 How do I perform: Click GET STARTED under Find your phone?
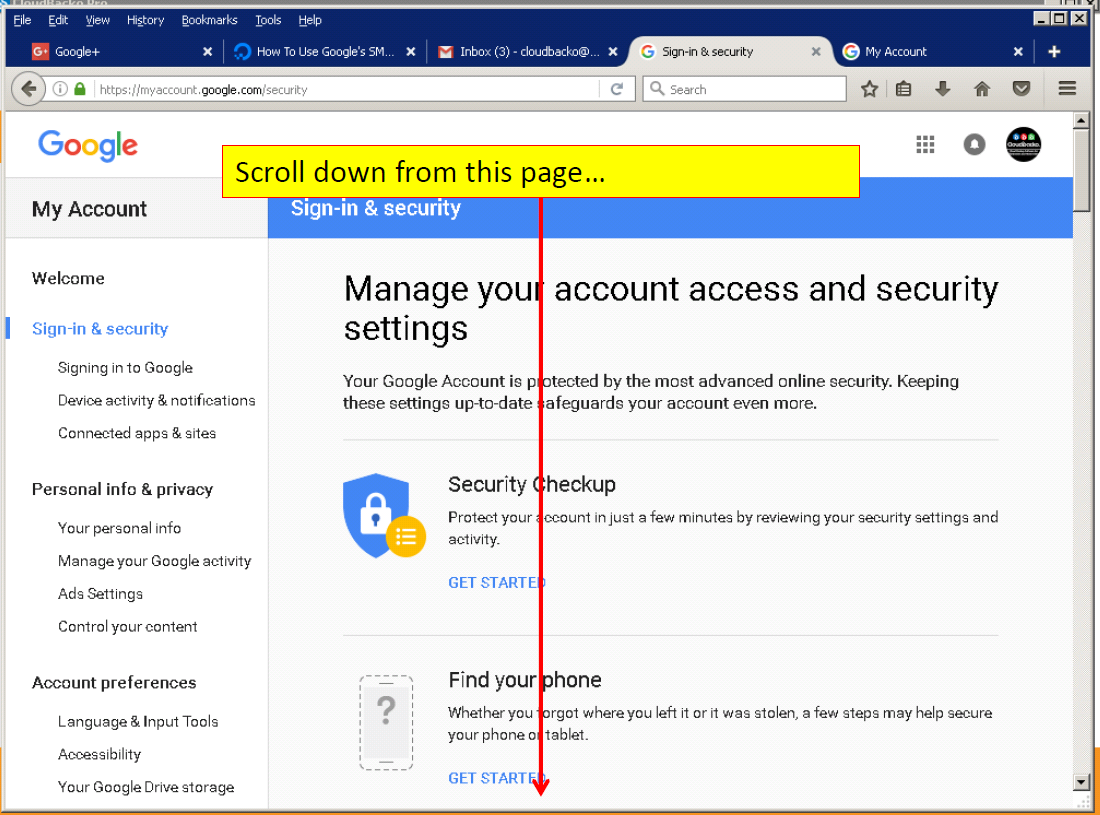[x=497, y=779]
